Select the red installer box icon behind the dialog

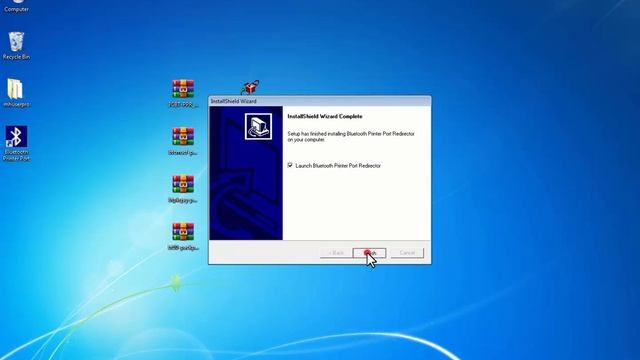(250, 87)
